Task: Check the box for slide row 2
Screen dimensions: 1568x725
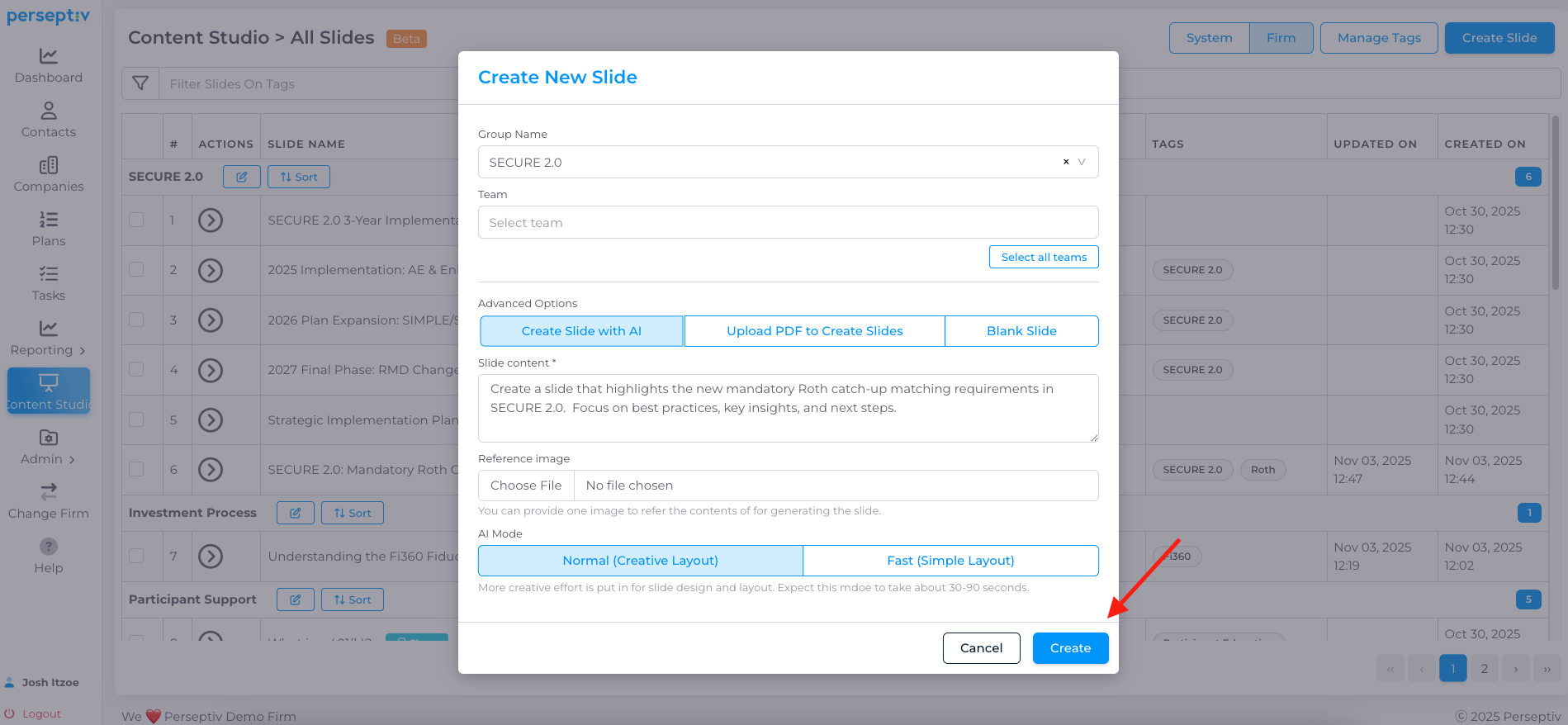Action: 136,269
